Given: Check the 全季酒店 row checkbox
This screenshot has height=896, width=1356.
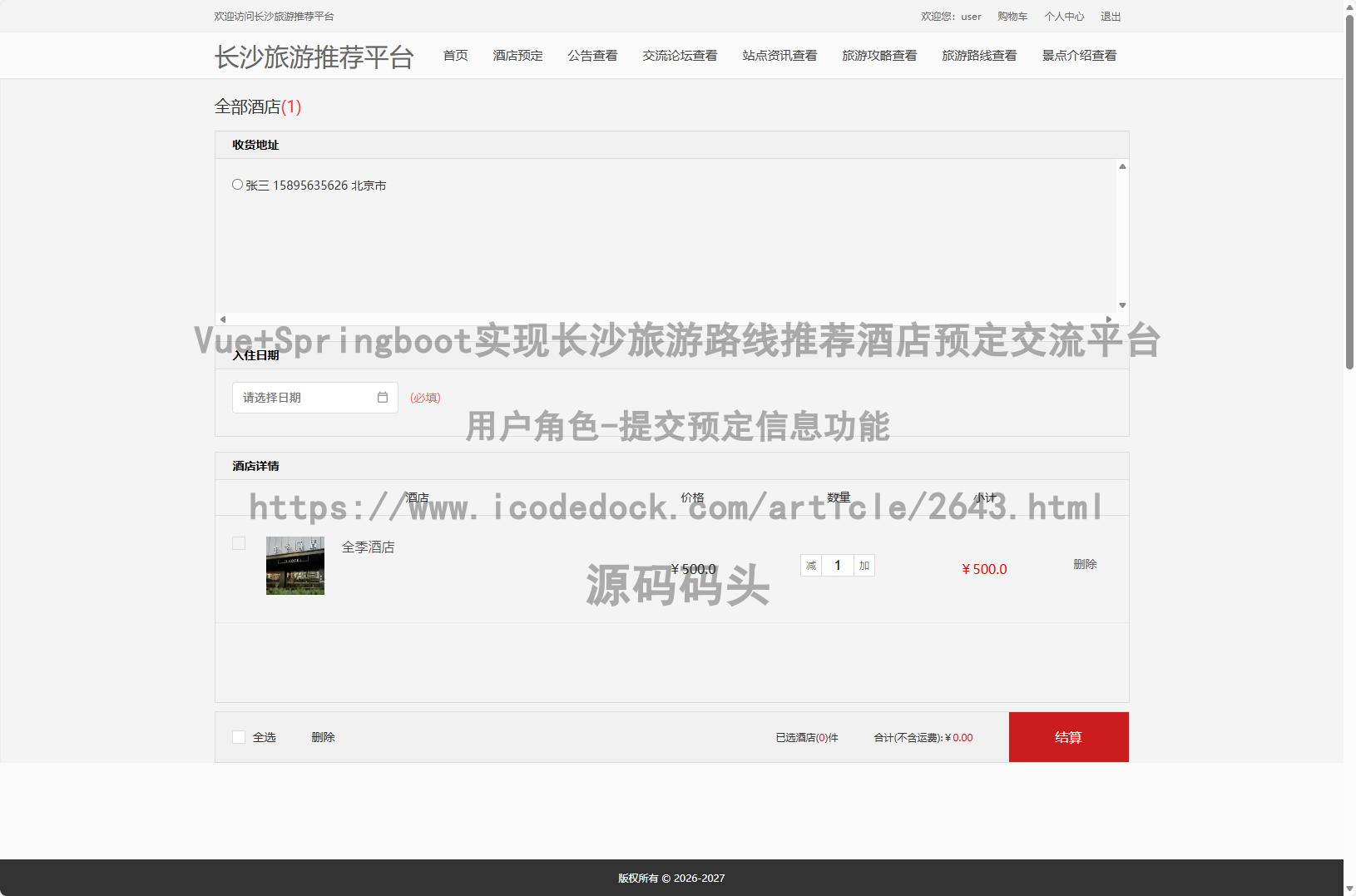Looking at the screenshot, I should pos(239,543).
